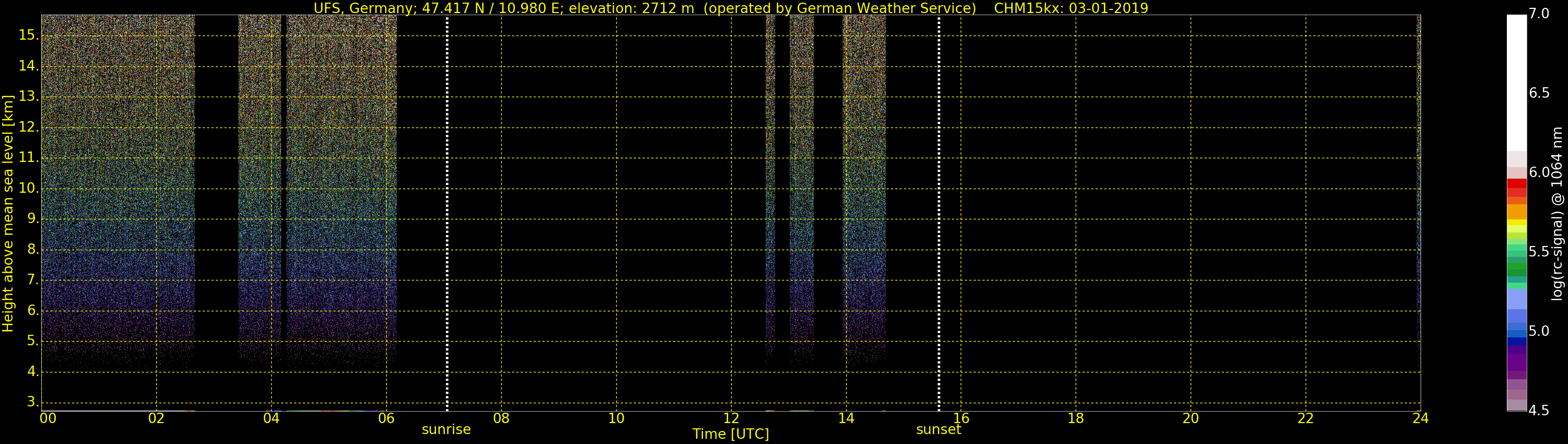Click the colorbar value label '7.0'
Image resolution: width=1568 pixels, height=444 pixels.
coord(1539,14)
